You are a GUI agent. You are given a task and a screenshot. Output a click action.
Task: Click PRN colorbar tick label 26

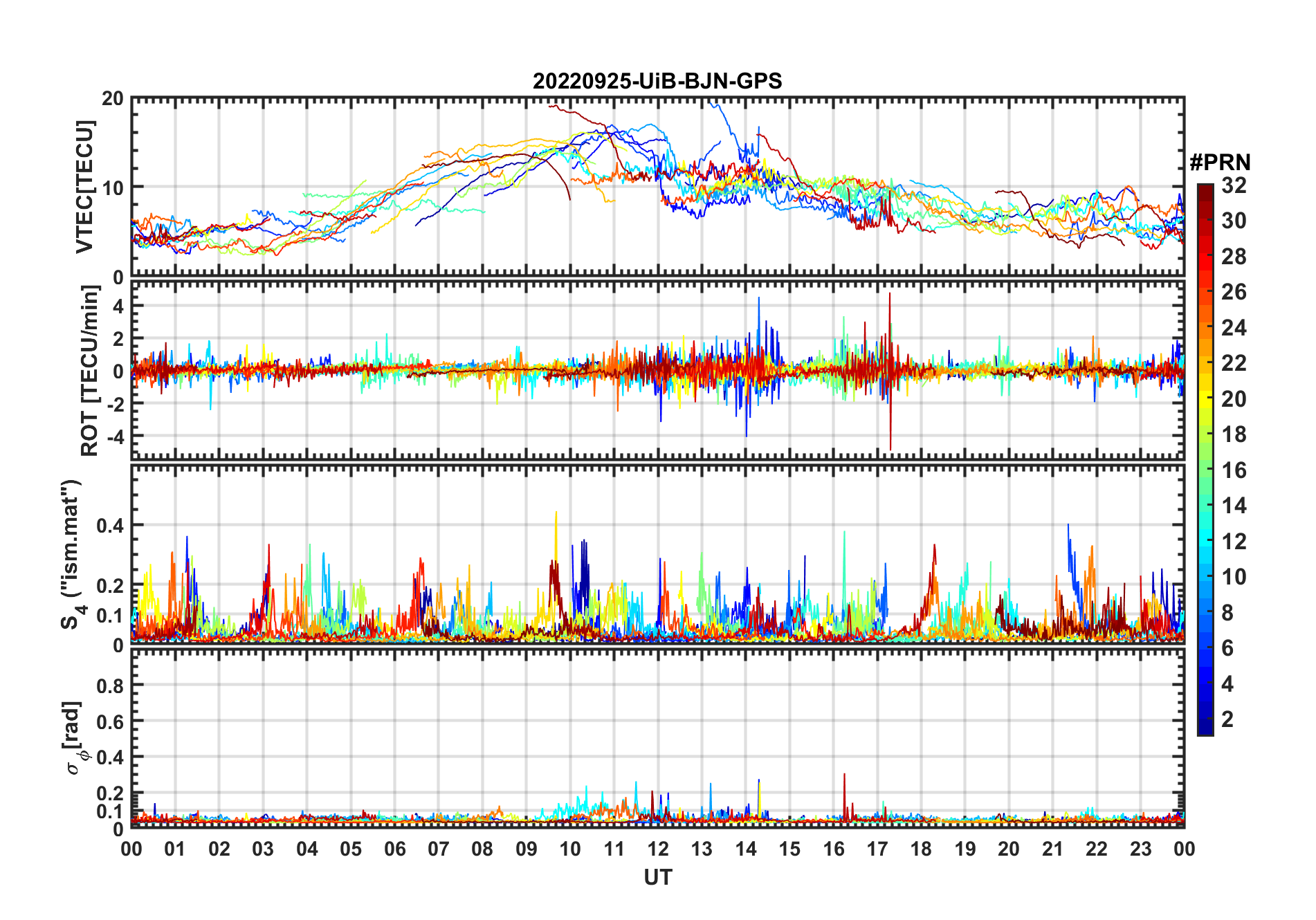1234,292
